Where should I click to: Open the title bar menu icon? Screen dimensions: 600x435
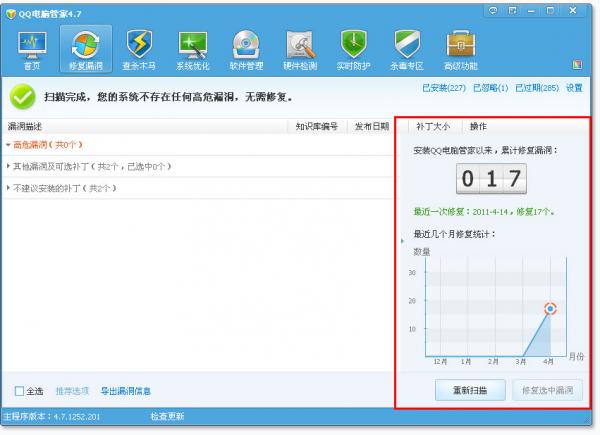tap(512, 10)
